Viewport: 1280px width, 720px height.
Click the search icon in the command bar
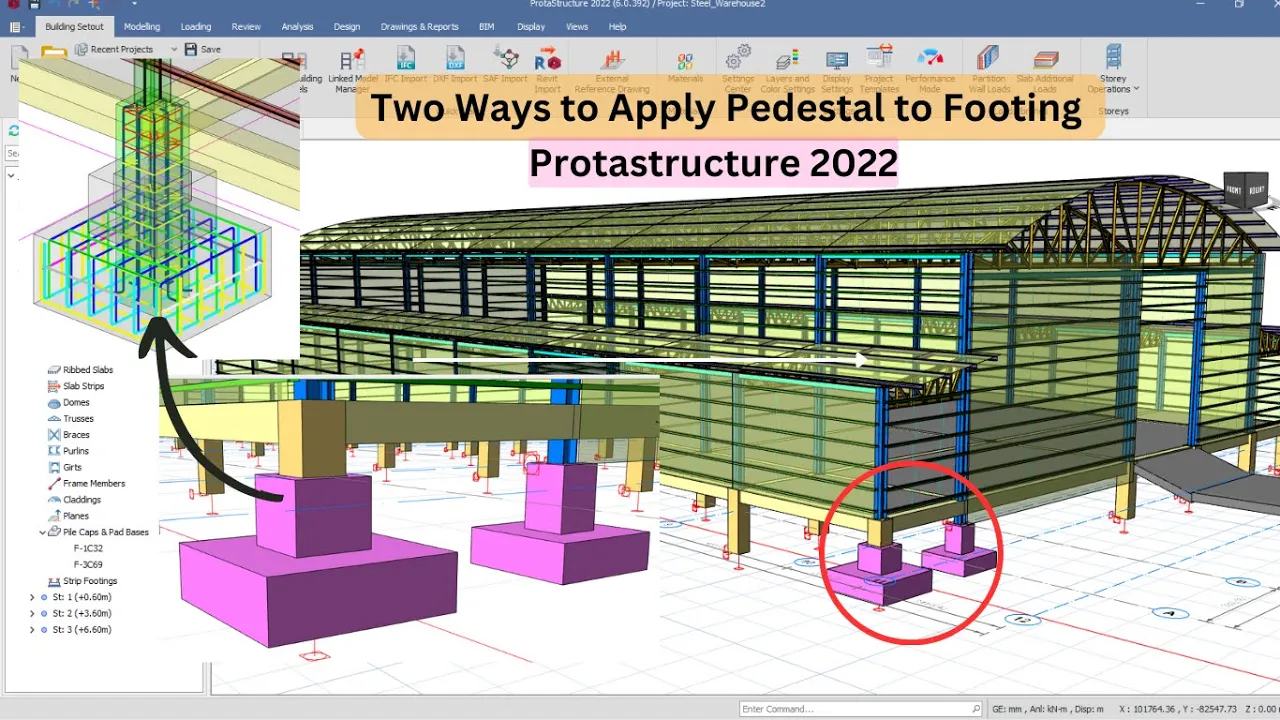pos(976,709)
